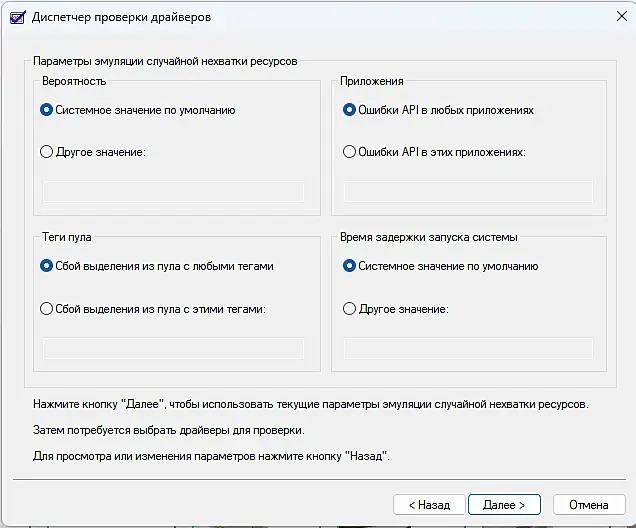The image size is (636, 528).
Task: Click the startup delay value field
Action: pos(468,348)
